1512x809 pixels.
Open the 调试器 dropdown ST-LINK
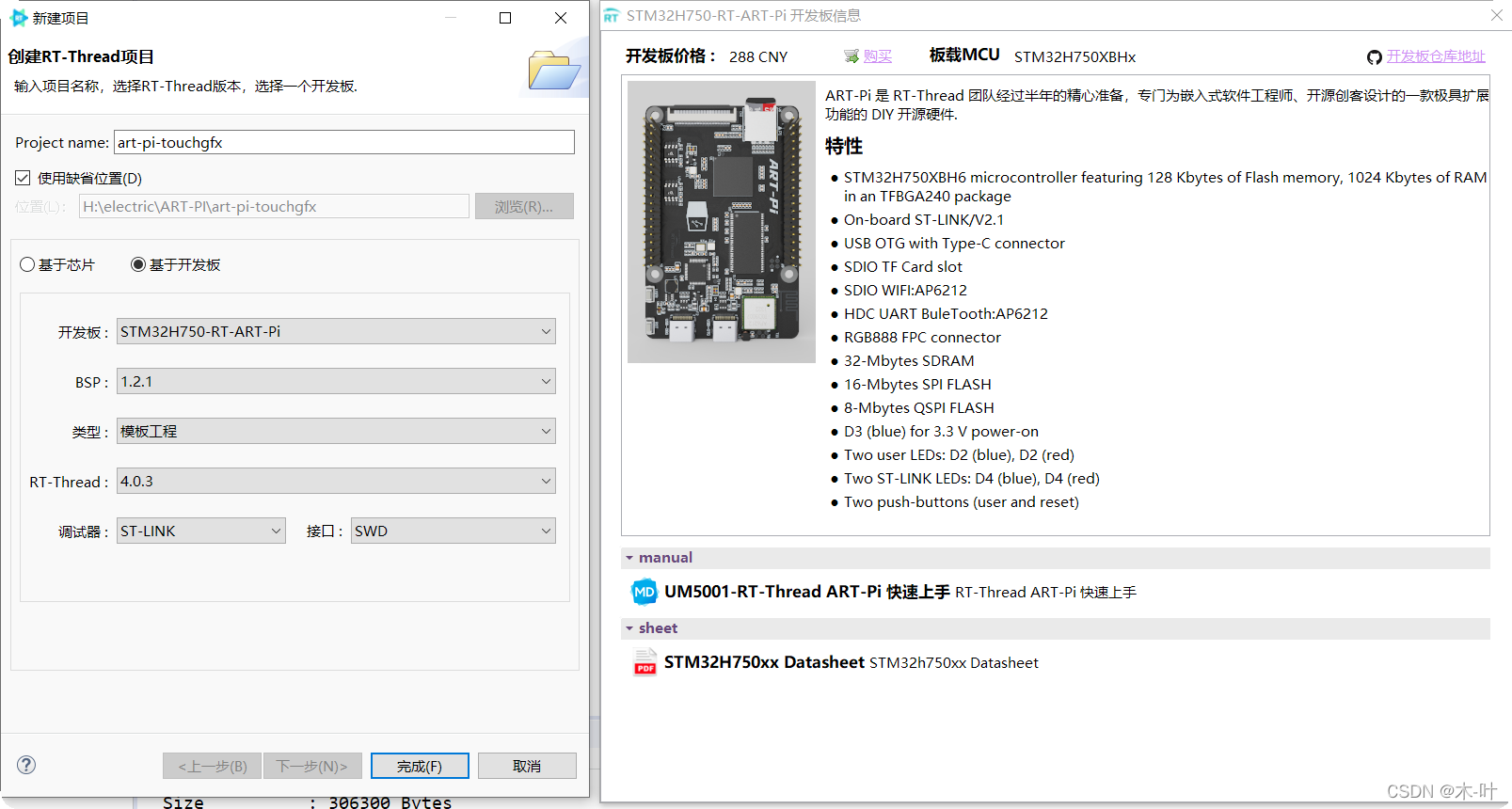[x=200, y=531]
